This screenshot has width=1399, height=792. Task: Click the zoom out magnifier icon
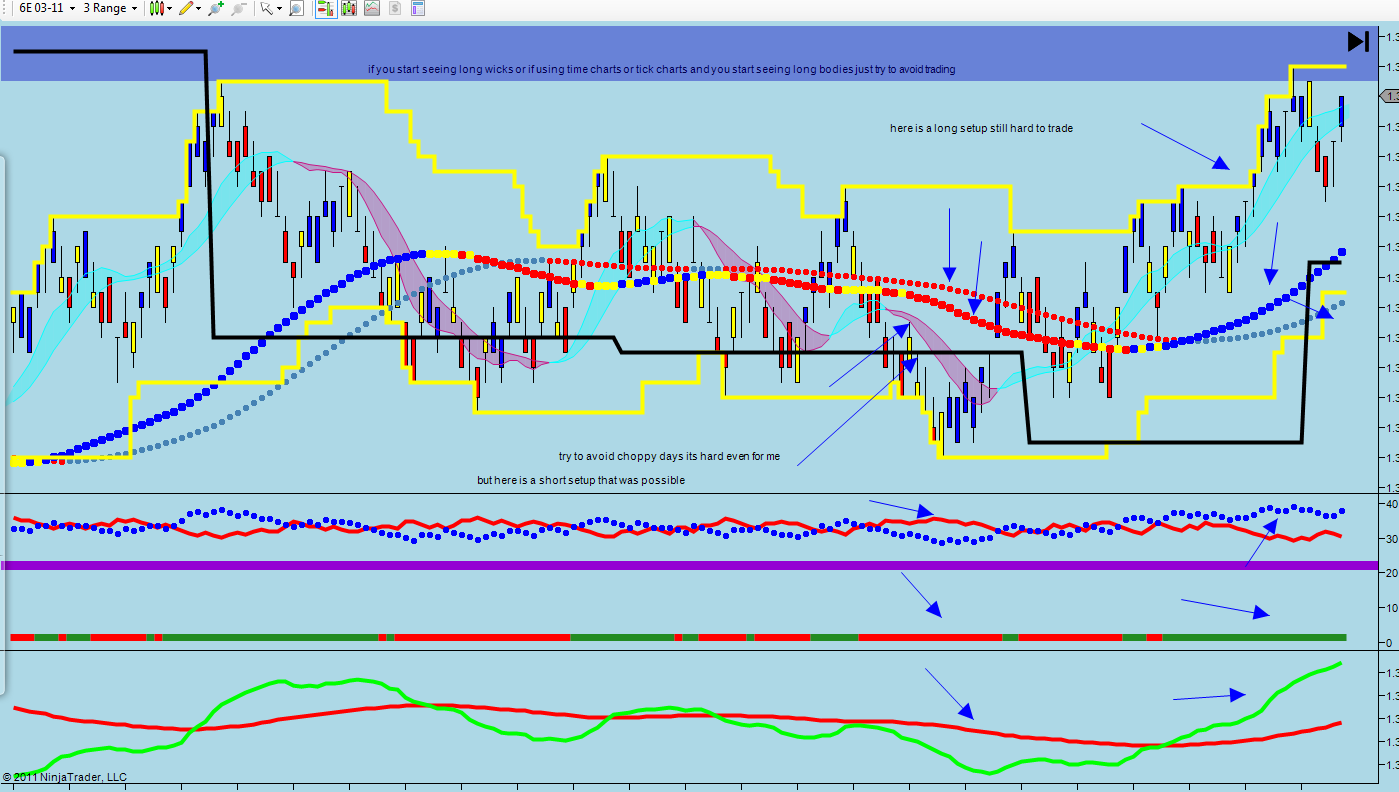point(238,8)
